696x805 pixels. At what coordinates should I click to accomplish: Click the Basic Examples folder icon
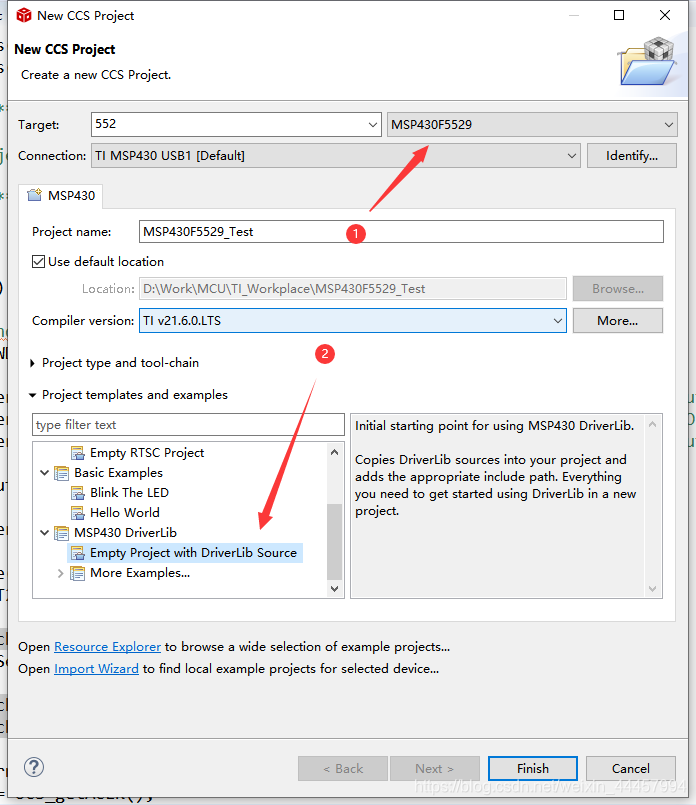pos(62,473)
